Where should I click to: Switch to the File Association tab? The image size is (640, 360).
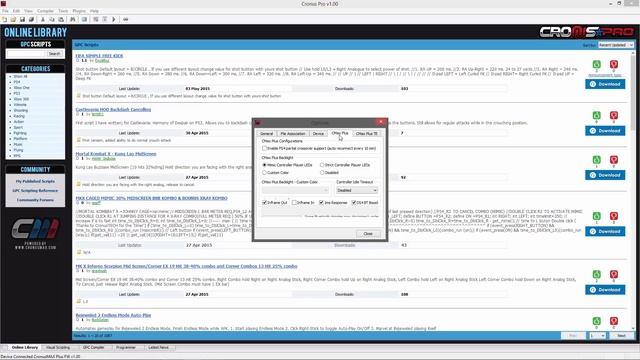click(x=293, y=133)
